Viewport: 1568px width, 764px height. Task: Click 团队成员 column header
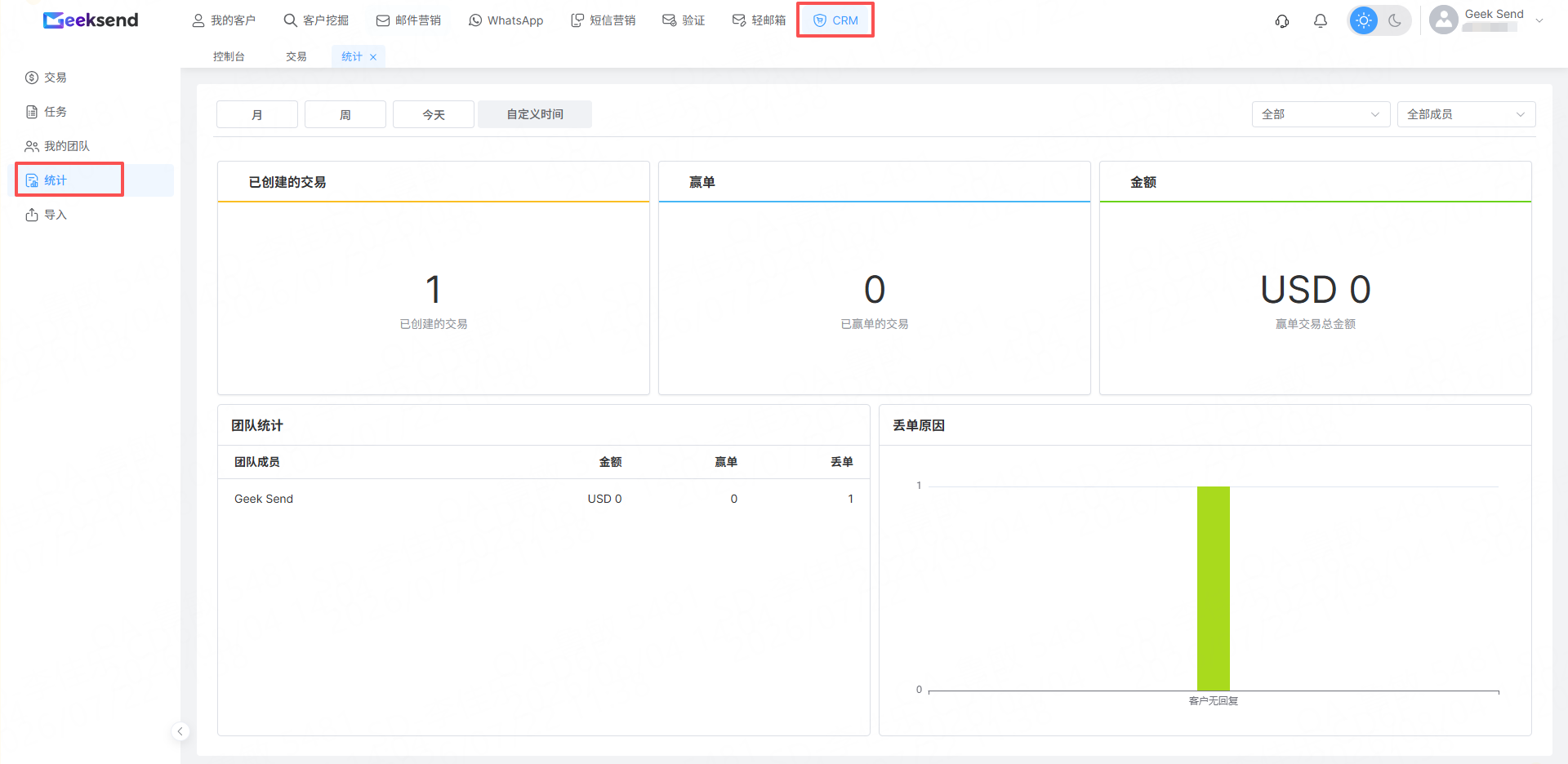[257, 462]
